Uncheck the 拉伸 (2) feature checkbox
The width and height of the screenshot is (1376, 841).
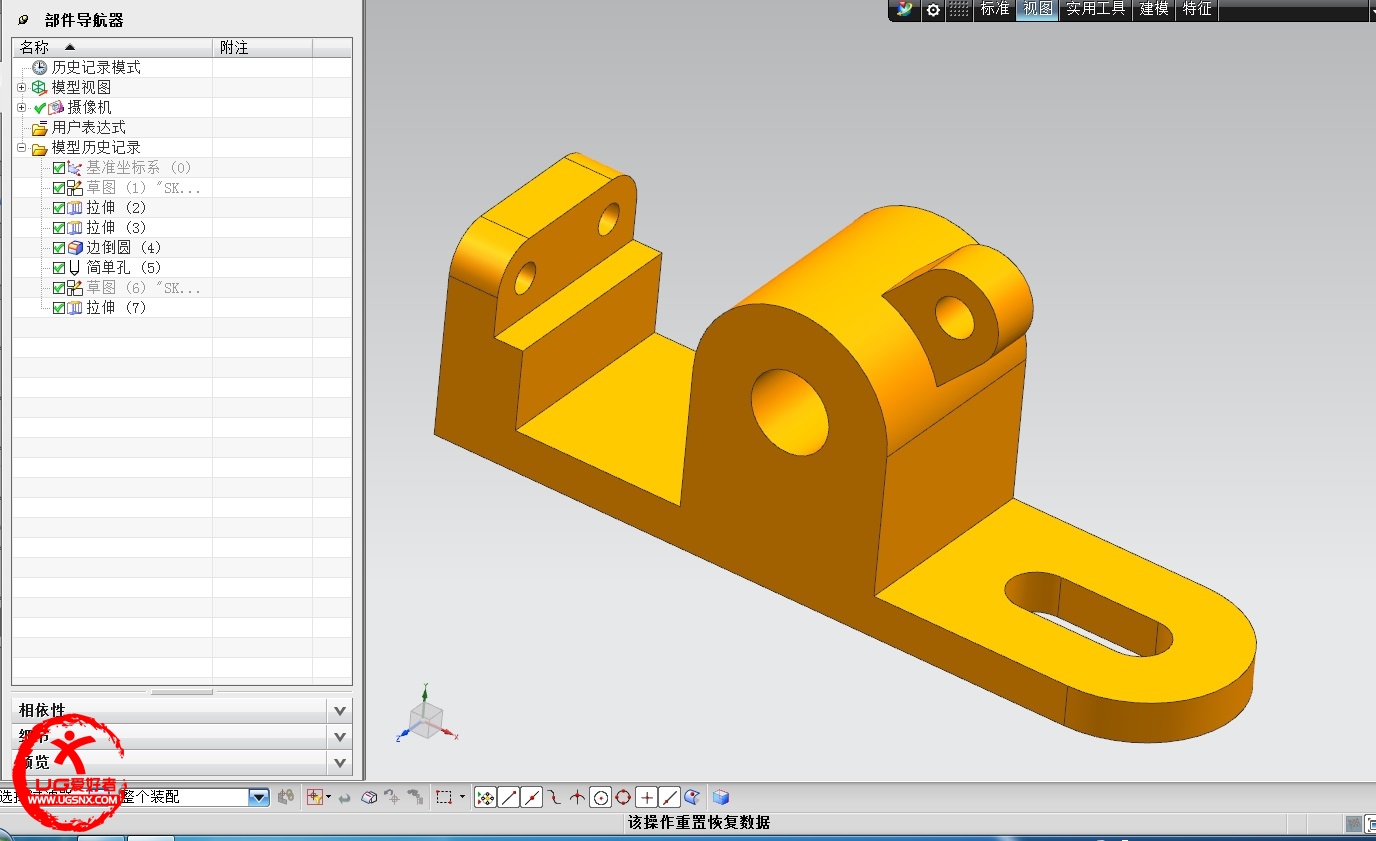pos(59,207)
